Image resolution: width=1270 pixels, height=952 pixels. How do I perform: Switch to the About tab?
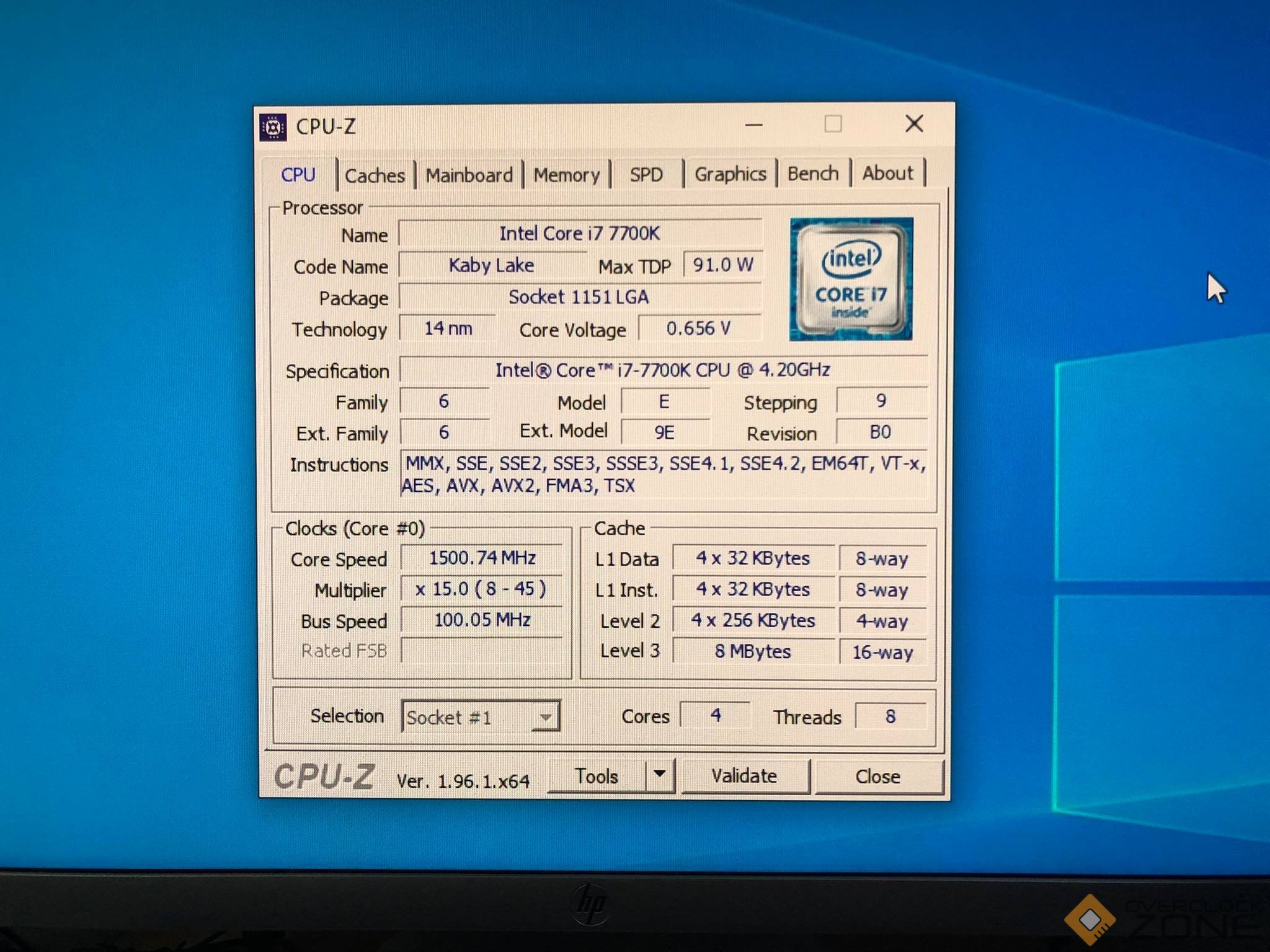click(887, 173)
